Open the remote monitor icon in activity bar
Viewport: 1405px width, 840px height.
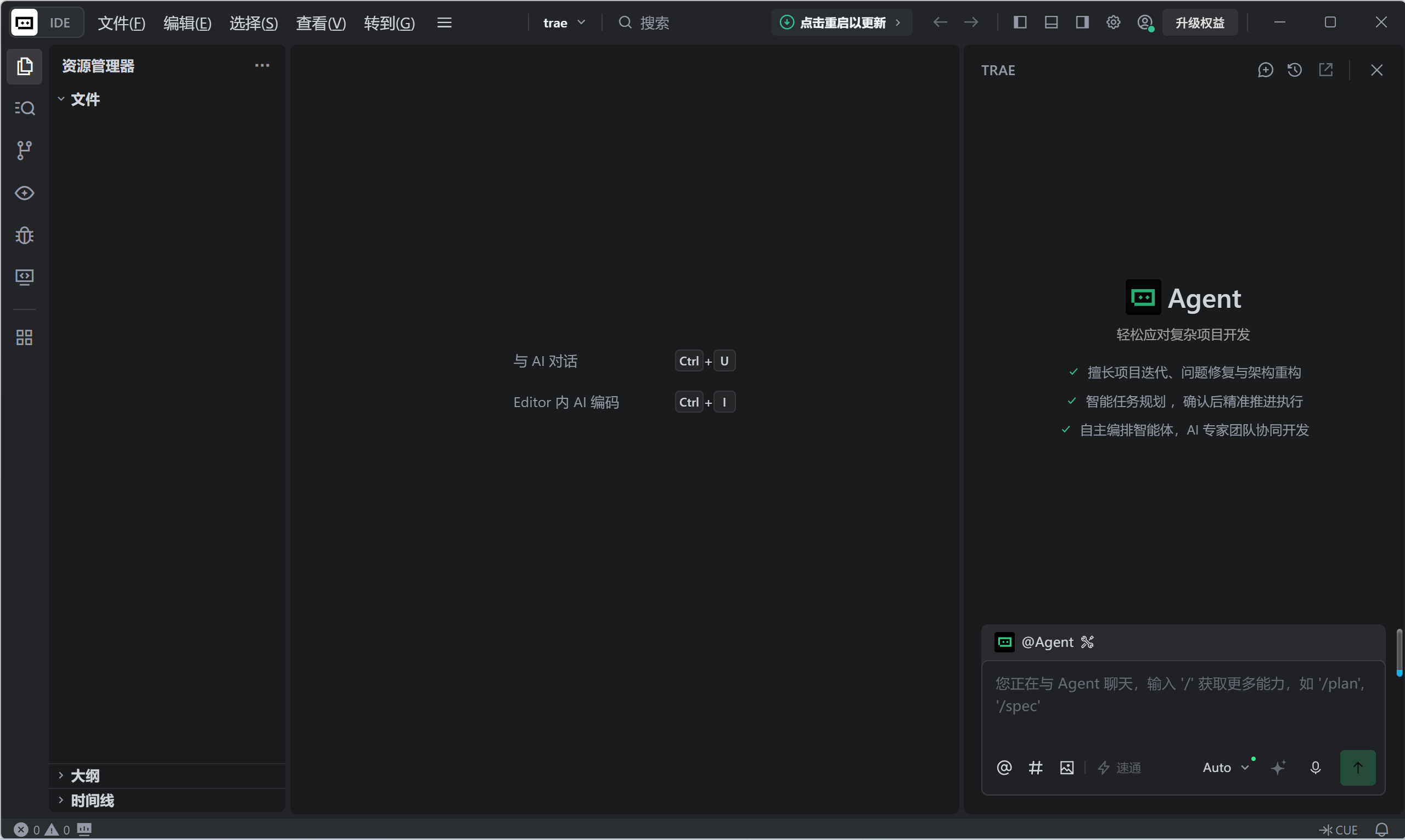tap(24, 277)
